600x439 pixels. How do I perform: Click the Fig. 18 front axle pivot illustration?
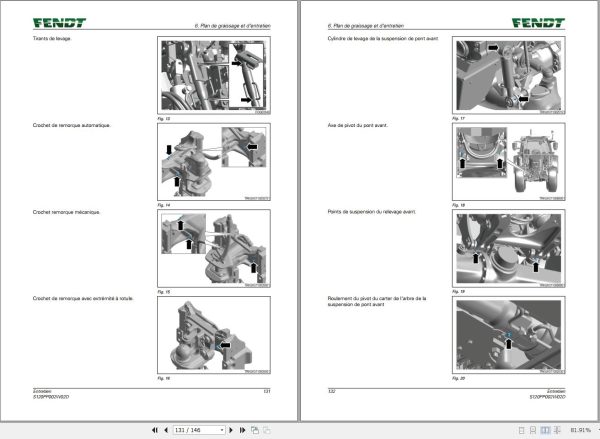click(x=509, y=162)
